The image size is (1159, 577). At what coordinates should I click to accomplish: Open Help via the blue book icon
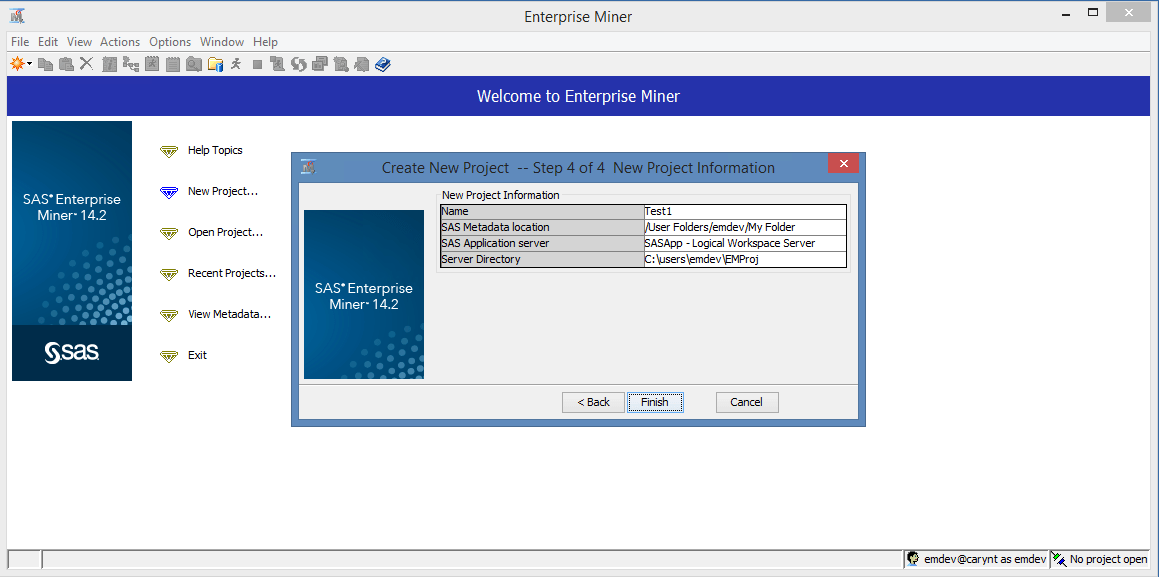(x=383, y=63)
